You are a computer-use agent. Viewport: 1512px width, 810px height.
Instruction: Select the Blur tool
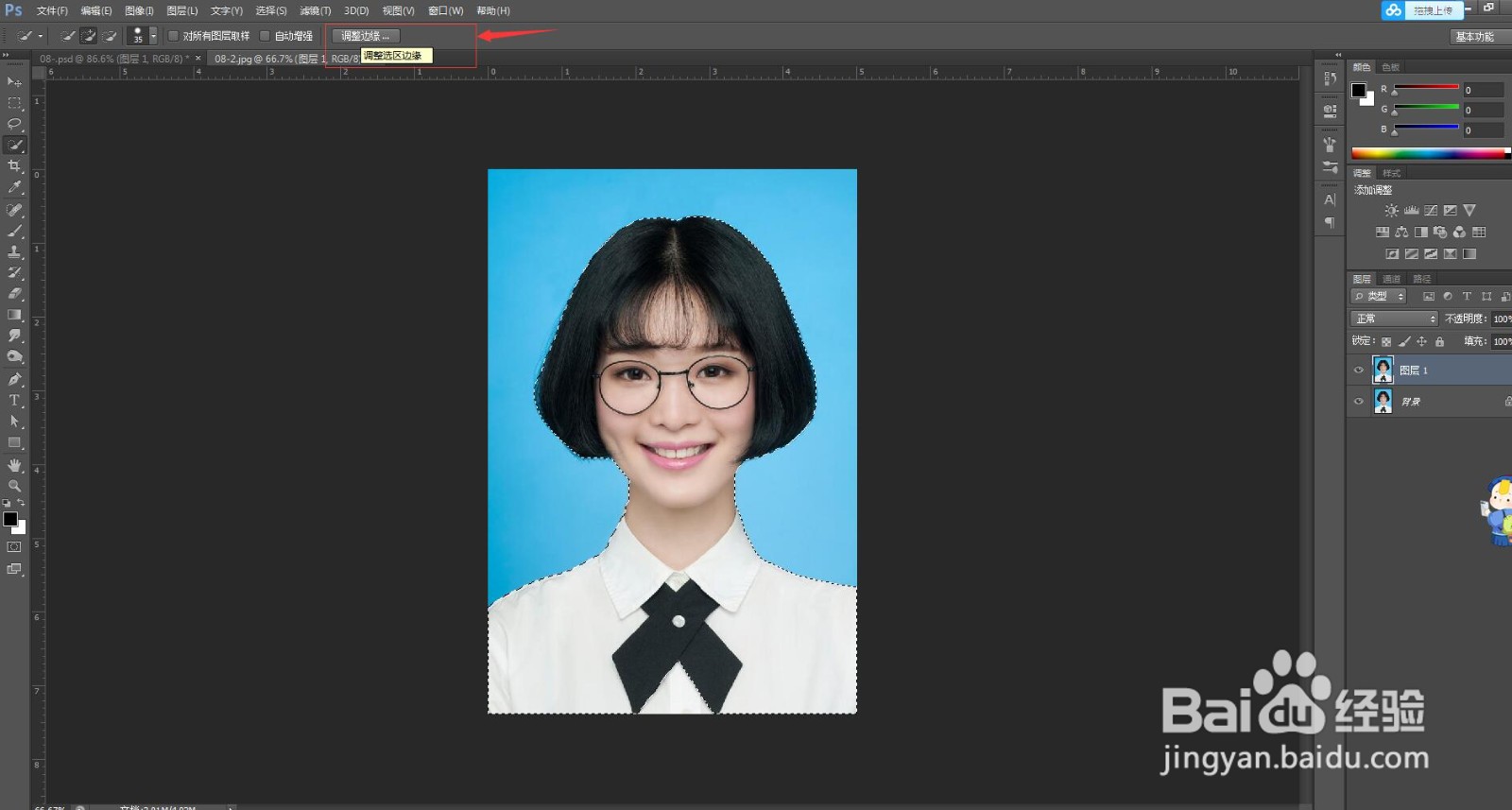[x=14, y=336]
